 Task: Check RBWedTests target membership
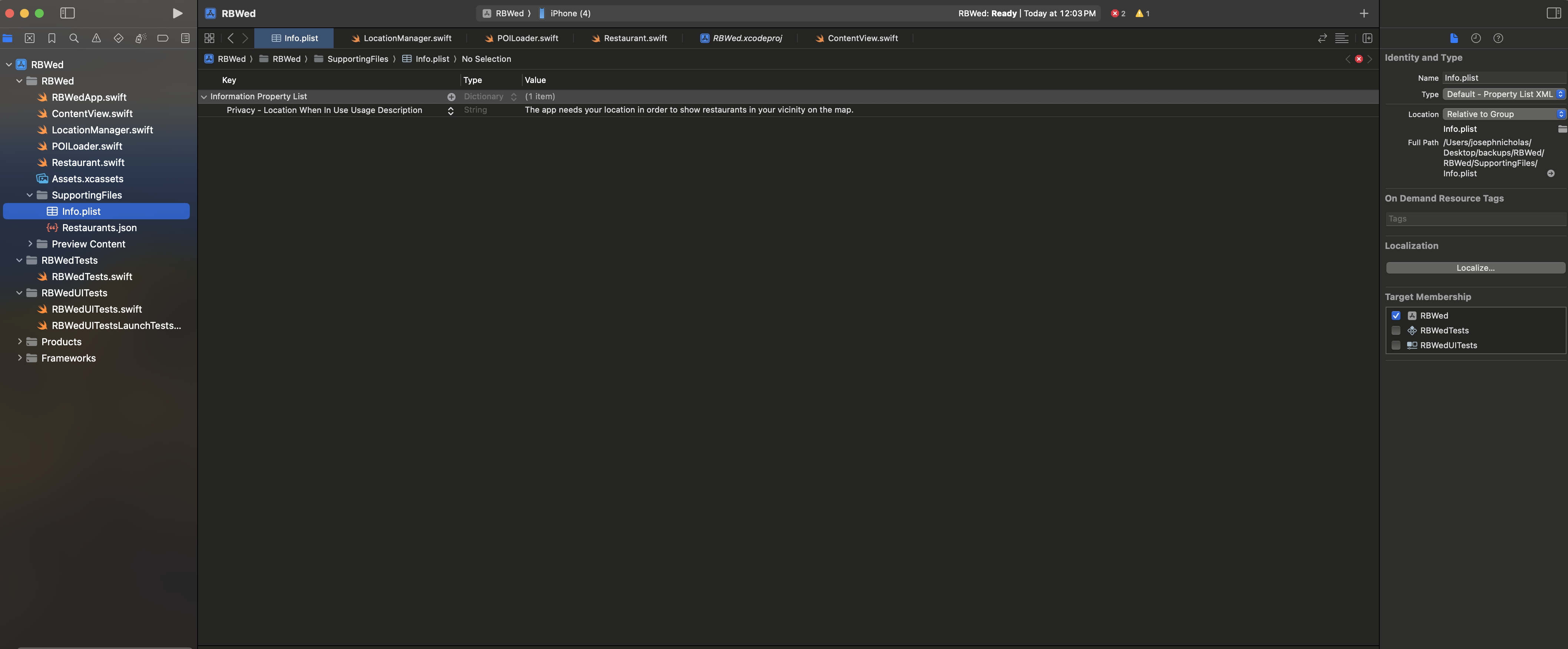pos(1396,330)
